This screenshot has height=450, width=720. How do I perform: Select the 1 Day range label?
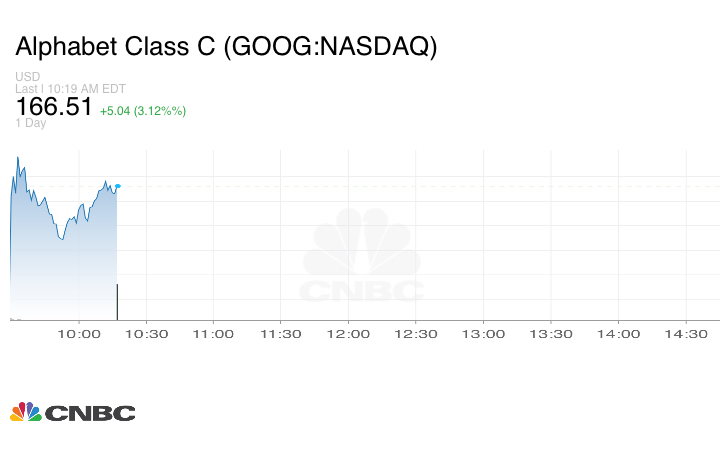click(31, 123)
